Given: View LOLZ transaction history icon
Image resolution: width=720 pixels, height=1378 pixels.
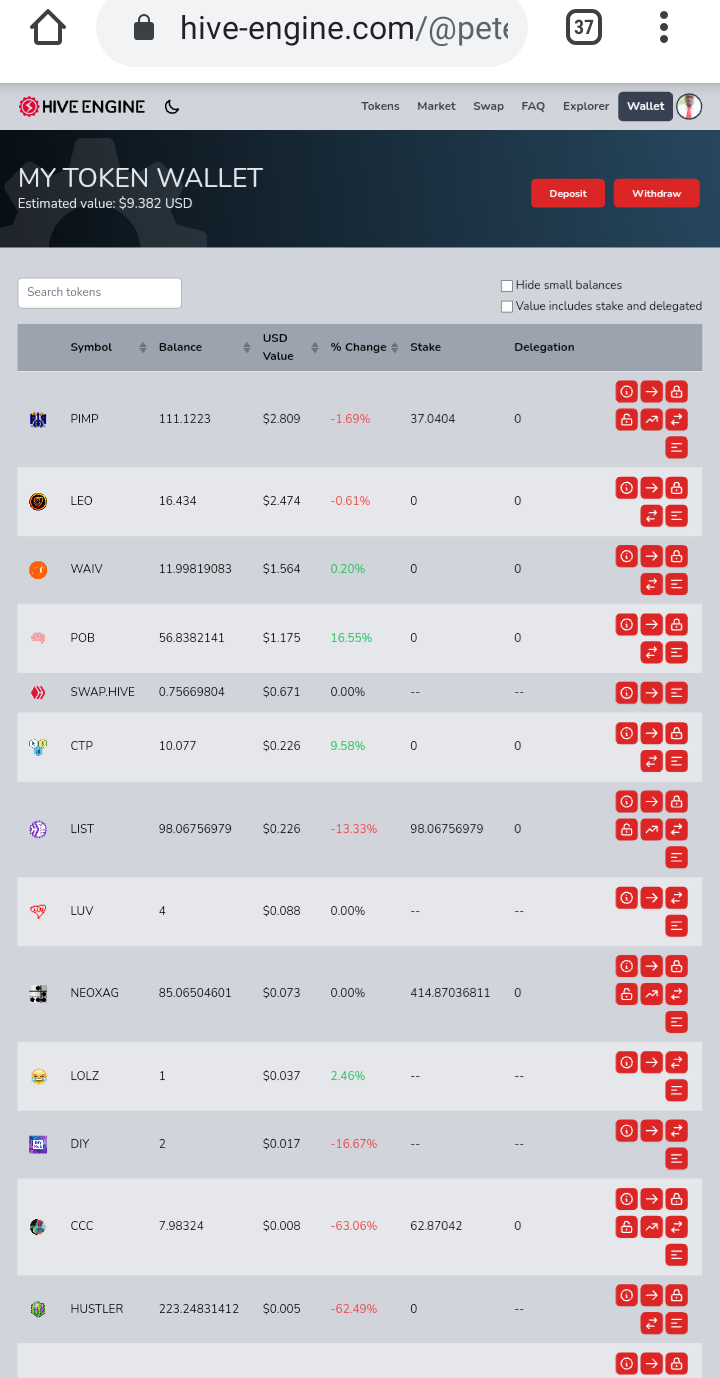Looking at the screenshot, I should (677, 1090).
